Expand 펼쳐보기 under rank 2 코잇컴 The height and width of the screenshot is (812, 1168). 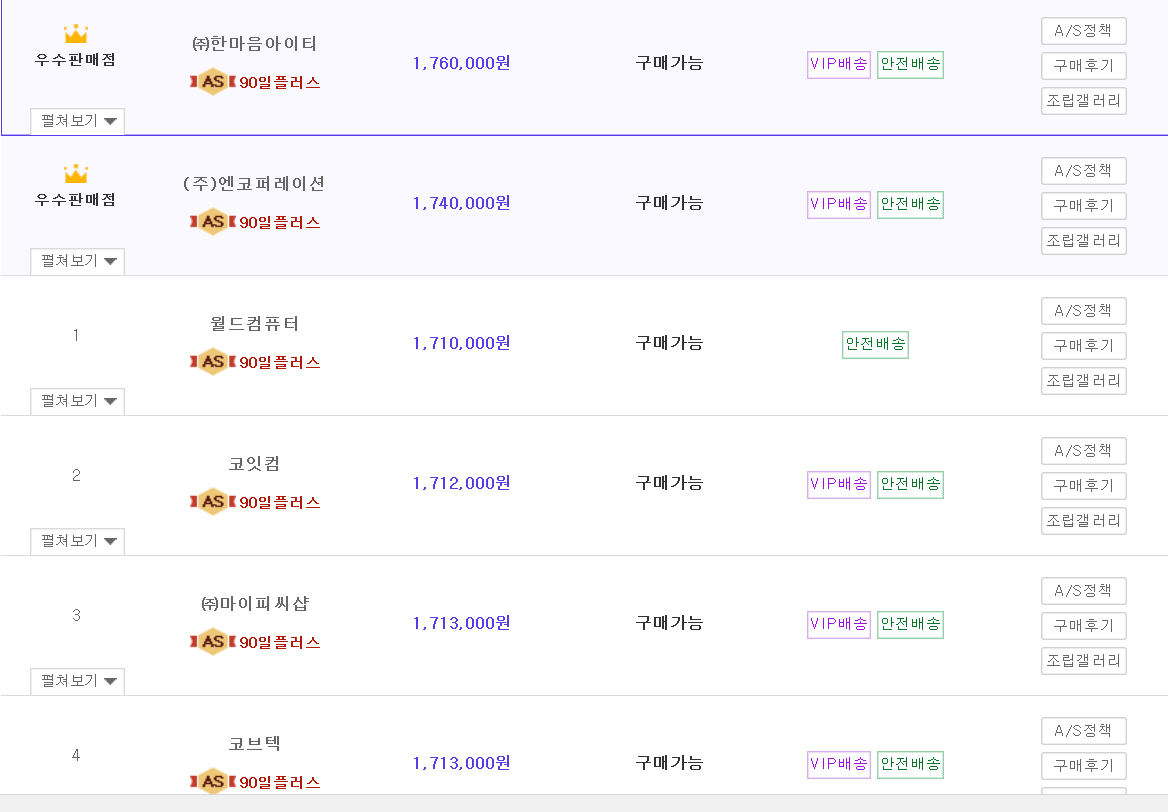(77, 541)
